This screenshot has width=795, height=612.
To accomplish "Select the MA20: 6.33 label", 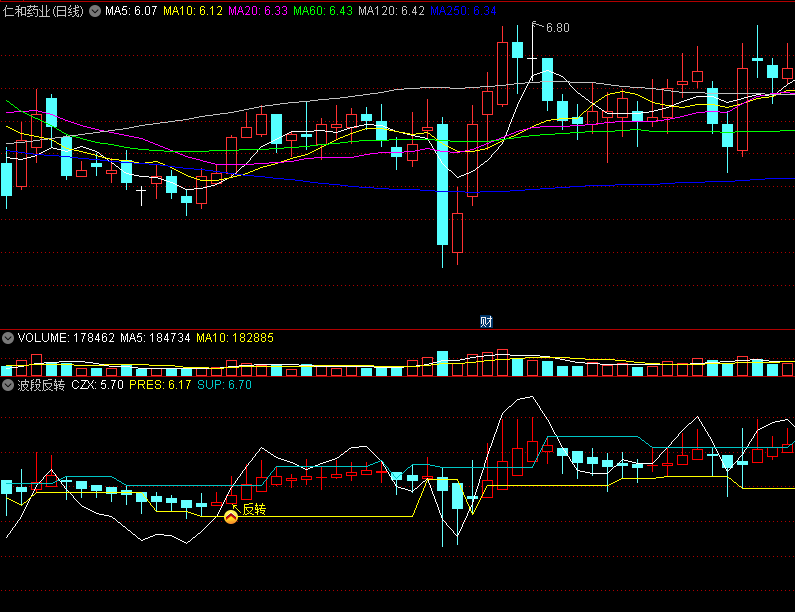I will [258, 11].
